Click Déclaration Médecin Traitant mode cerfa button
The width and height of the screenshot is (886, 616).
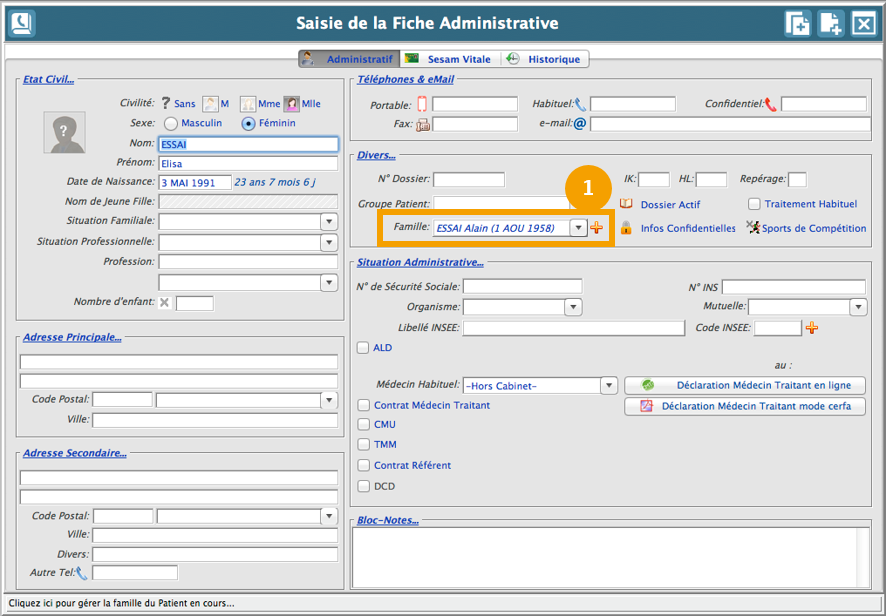pyautogui.click(x=745, y=406)
